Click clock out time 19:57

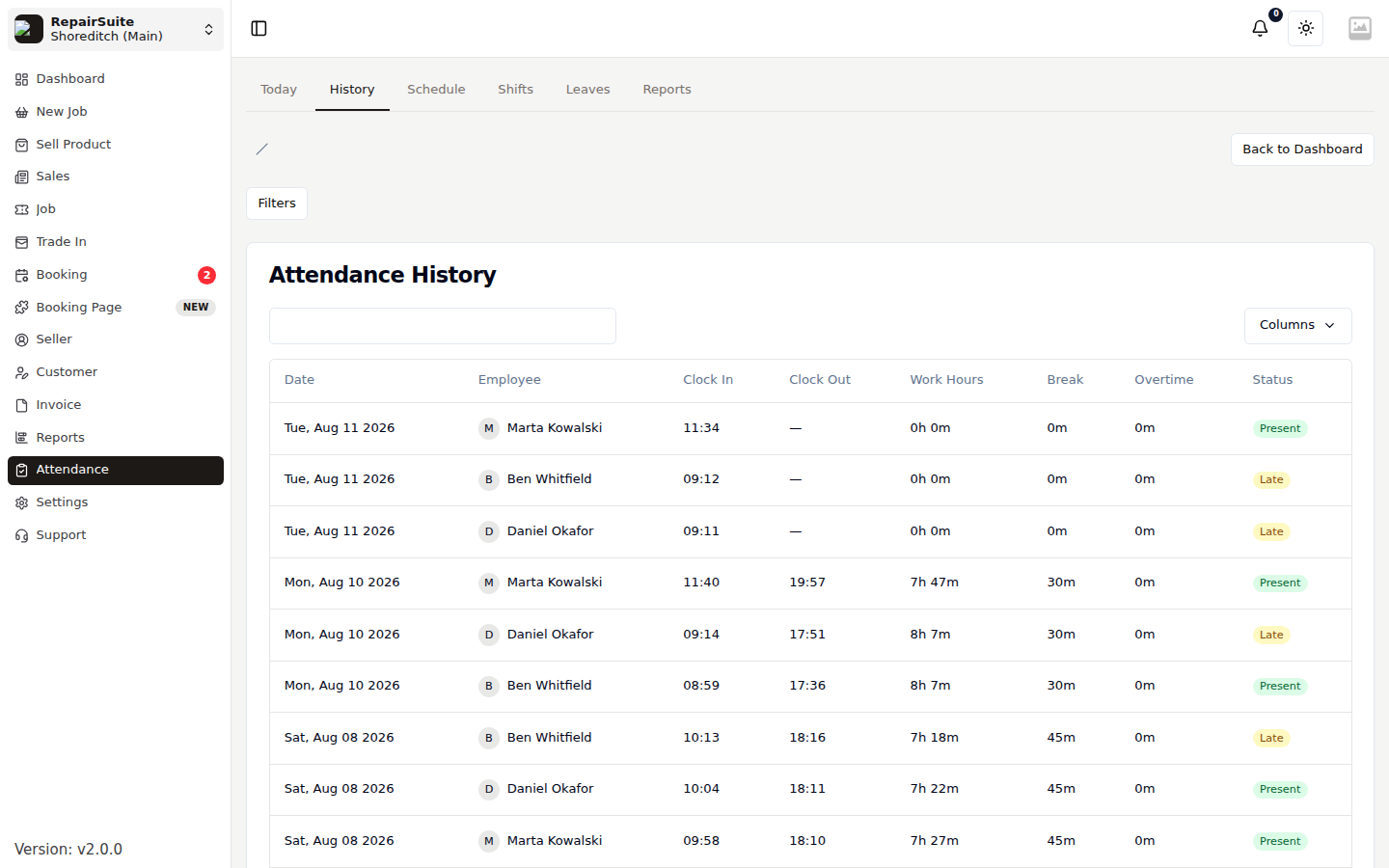pyautogui.click(x=807, y=583)
